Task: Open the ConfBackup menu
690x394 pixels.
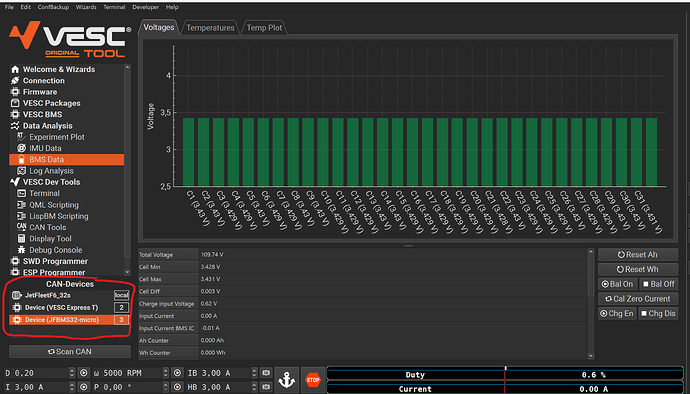Action: (53, 7)
